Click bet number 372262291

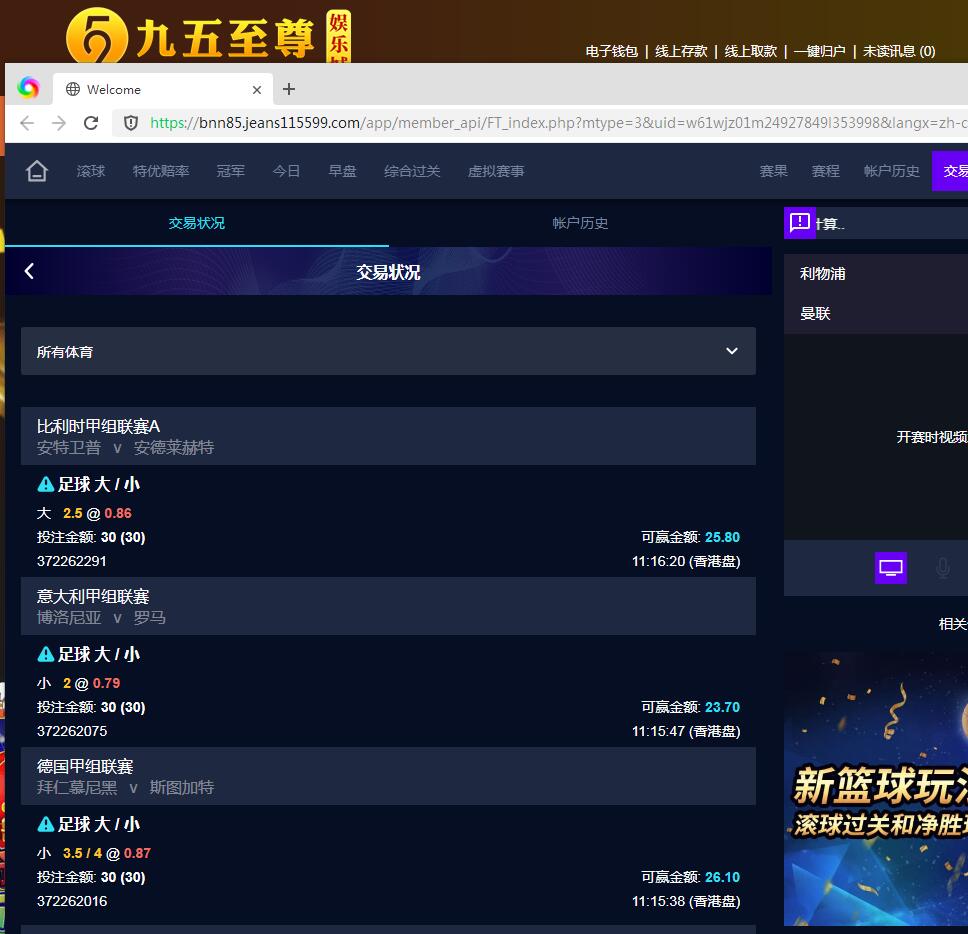pos(72,561)
